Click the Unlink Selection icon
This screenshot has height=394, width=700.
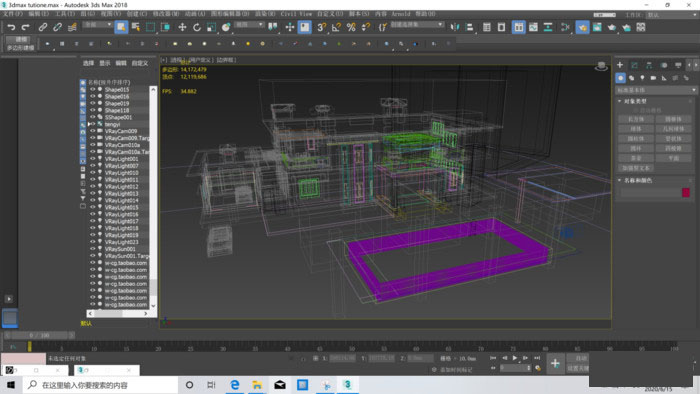click(57, 27)
